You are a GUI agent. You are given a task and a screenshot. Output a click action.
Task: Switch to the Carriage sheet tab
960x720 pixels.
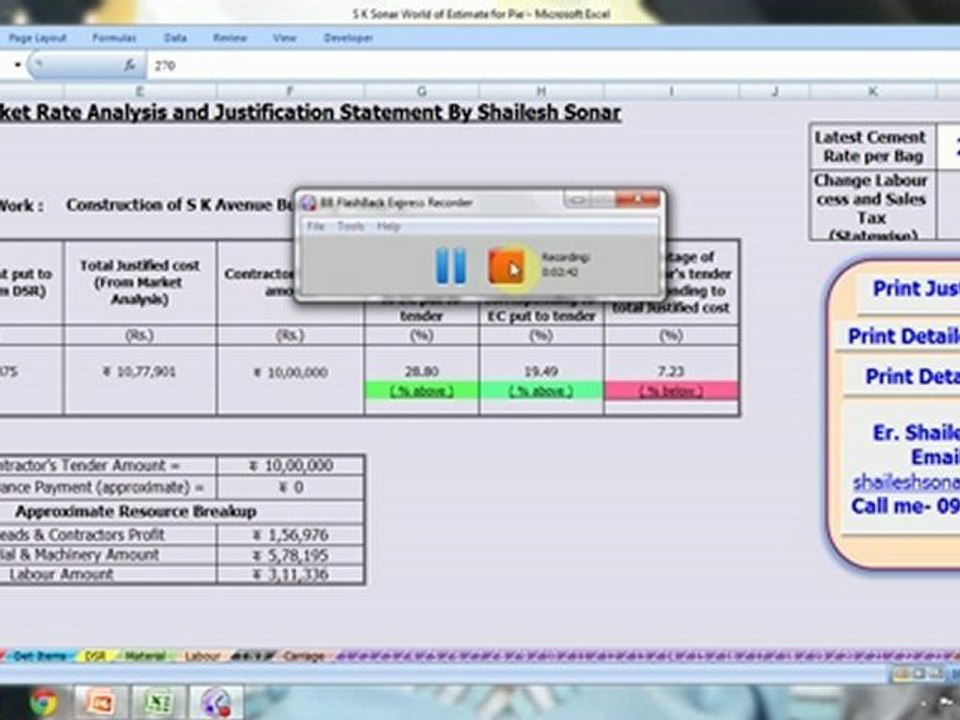click(304, 656)
